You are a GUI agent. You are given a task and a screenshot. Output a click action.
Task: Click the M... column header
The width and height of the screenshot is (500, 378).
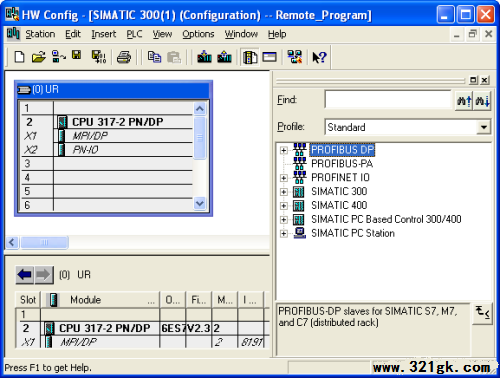coord(225,300)
